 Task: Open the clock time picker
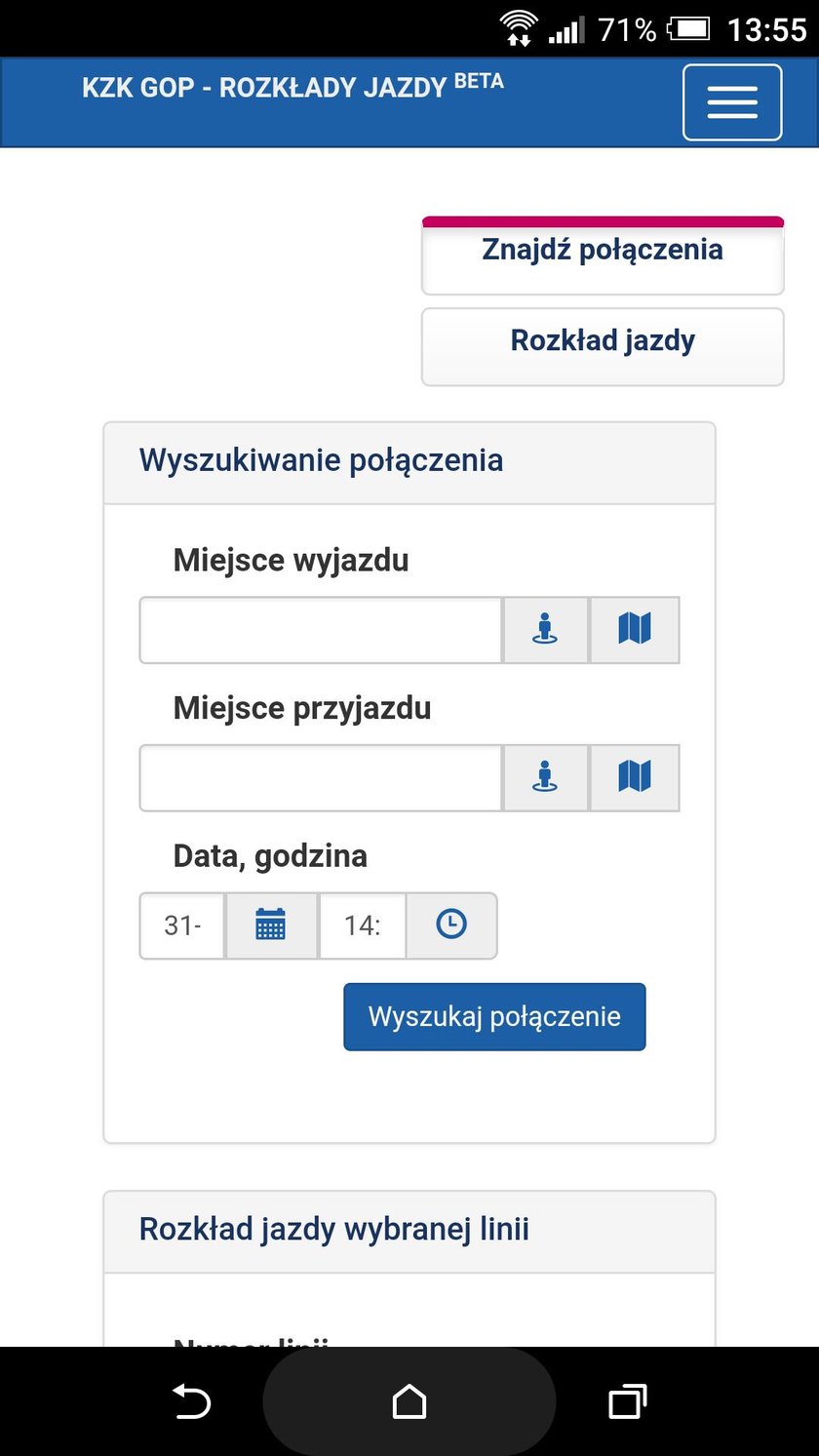point(451,925)
